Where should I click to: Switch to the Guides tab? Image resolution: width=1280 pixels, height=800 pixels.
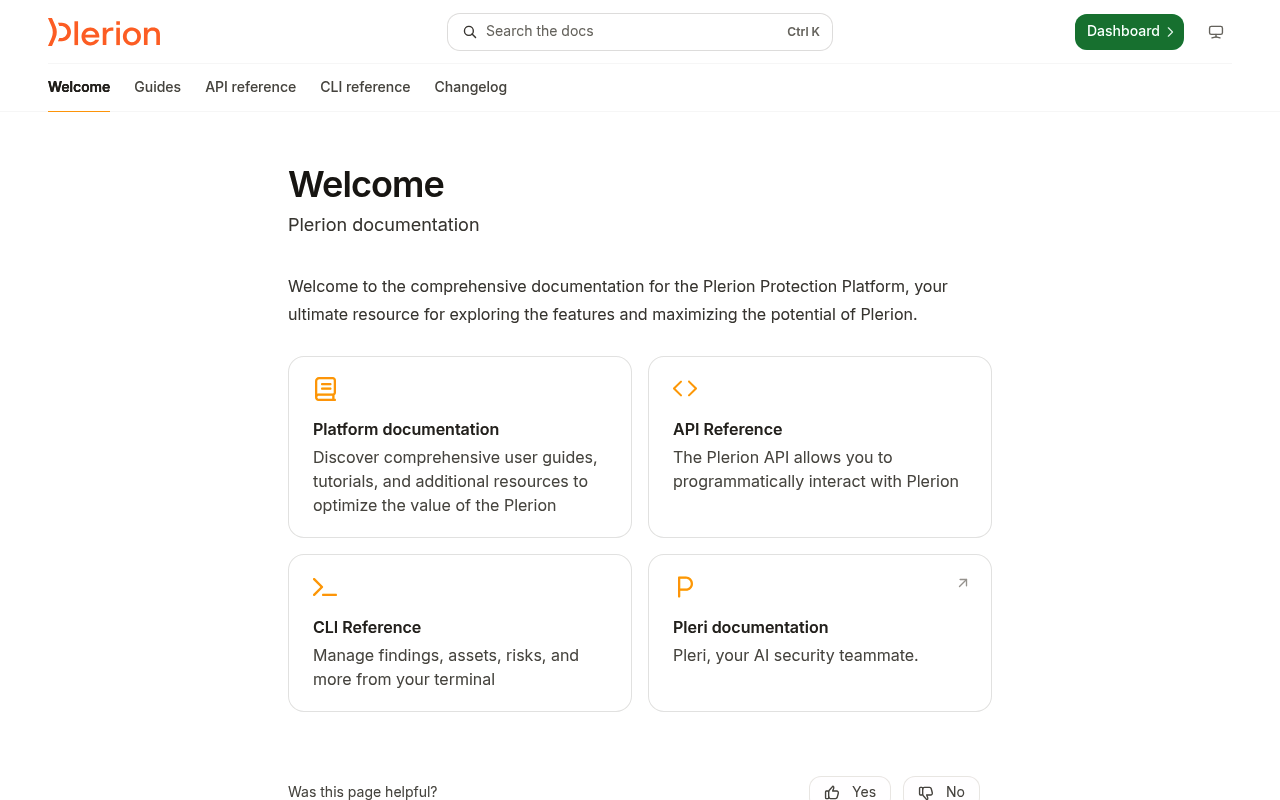(158, 87)
